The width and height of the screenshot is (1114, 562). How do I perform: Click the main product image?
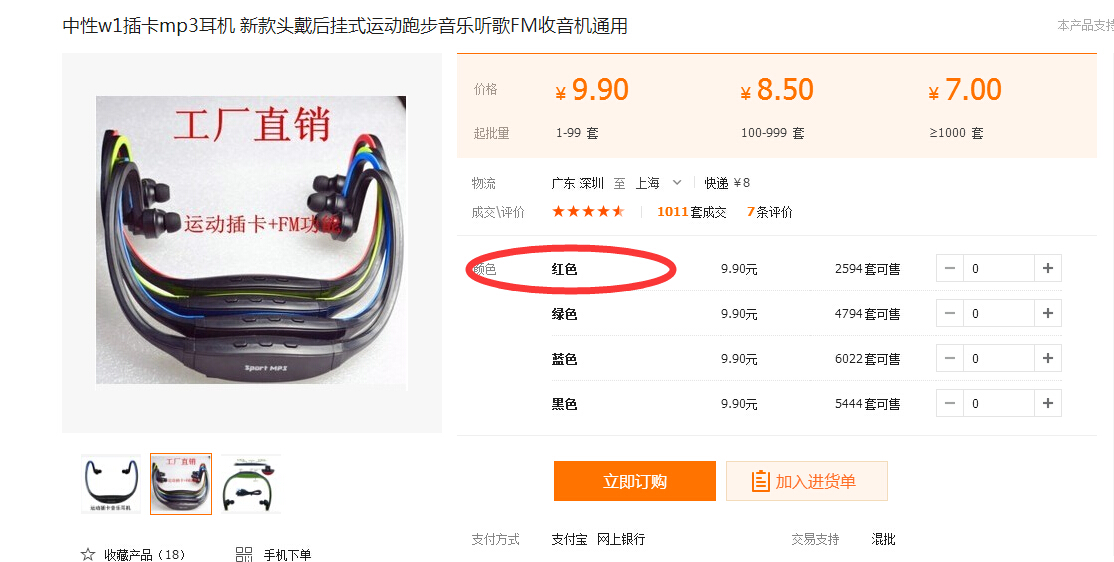(252, 240)
